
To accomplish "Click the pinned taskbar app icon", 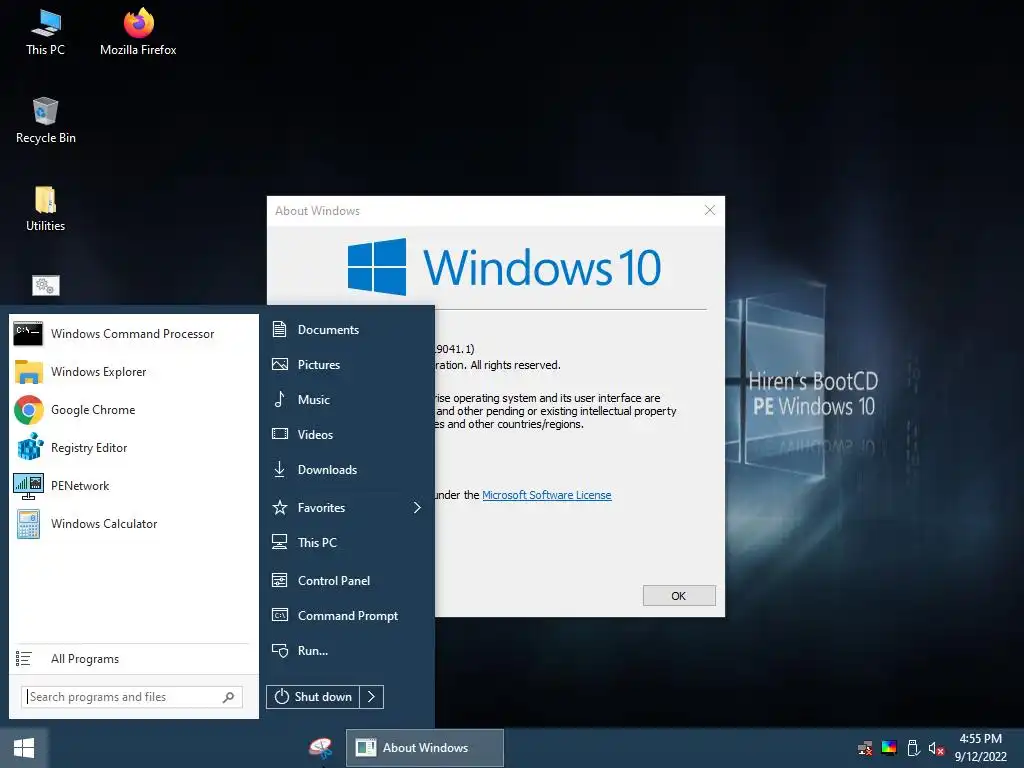I will click(321, 748).
